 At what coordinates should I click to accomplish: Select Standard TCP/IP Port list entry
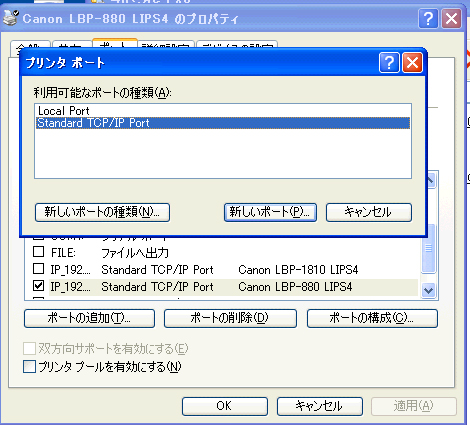click(223, 123)
